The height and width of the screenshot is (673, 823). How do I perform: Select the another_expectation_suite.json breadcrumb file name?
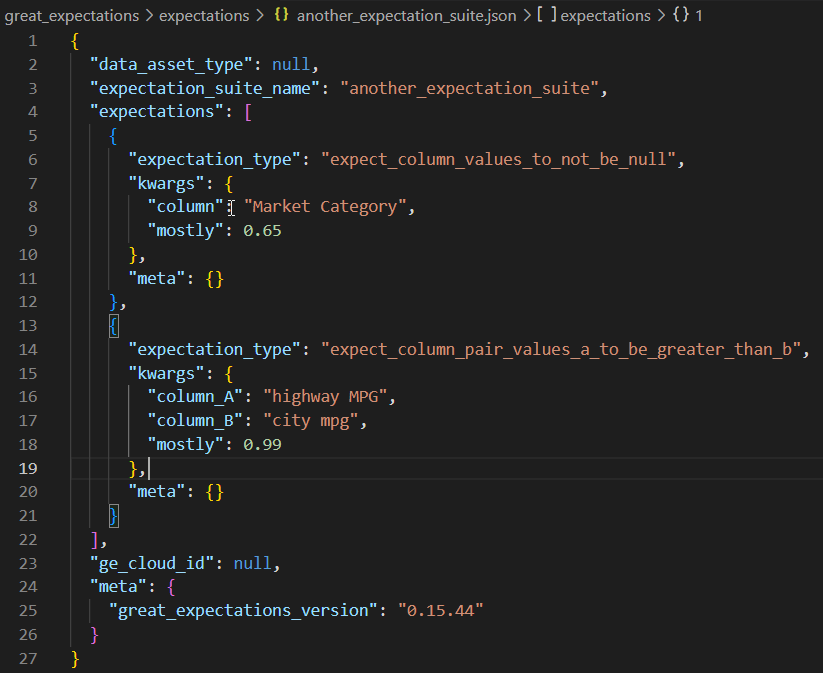[x=408, y=17]
